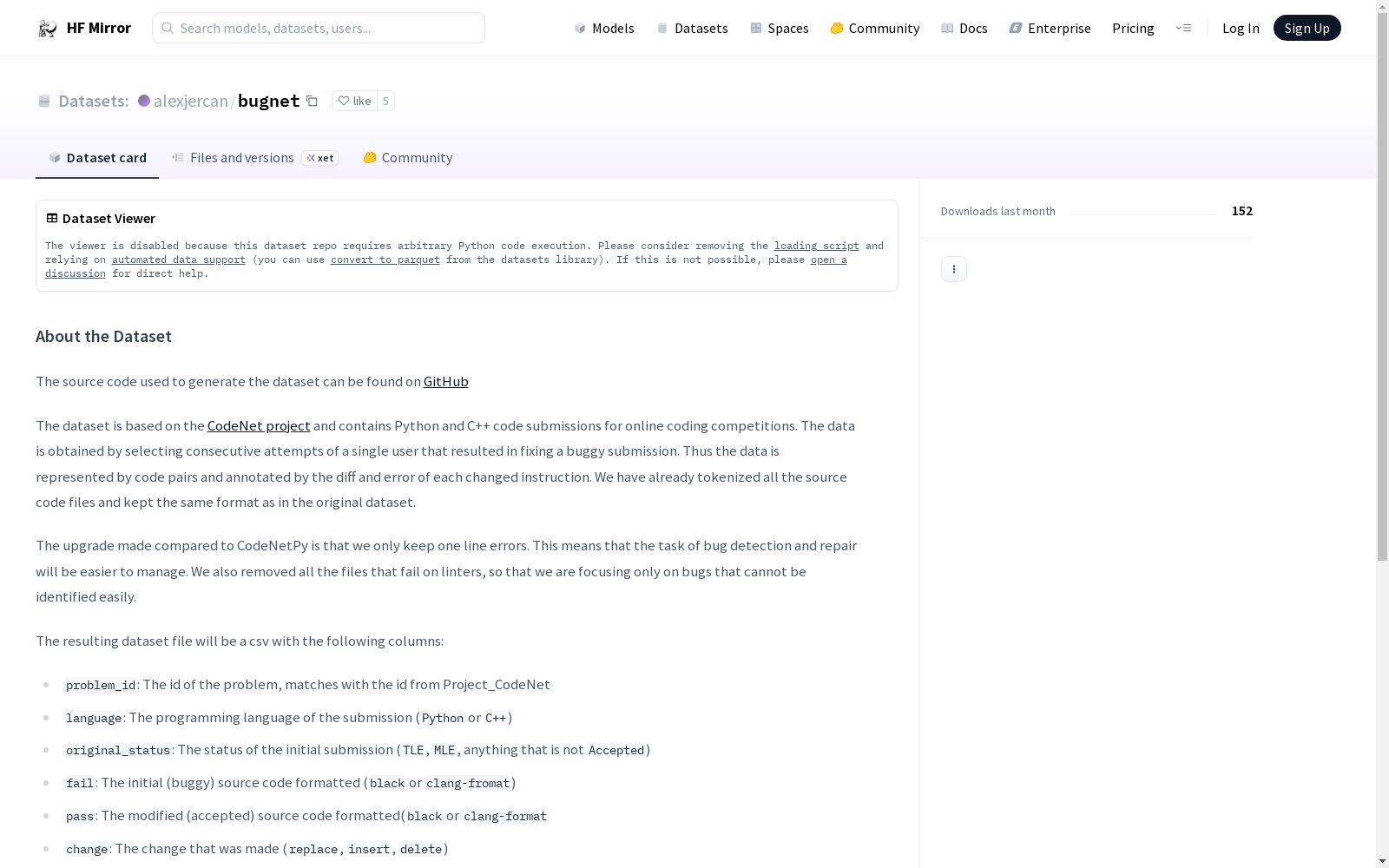Open the CodeNet project link
Screen dimensions: 1389x868
click(259, 426)
